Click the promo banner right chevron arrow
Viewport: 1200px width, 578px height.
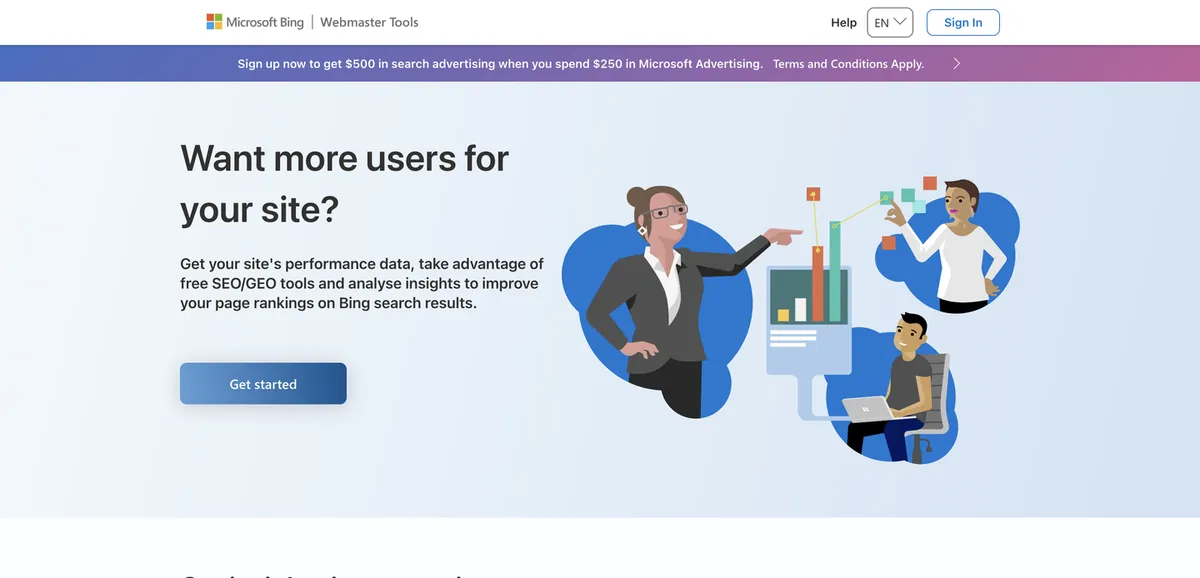[x=957, y=63]
